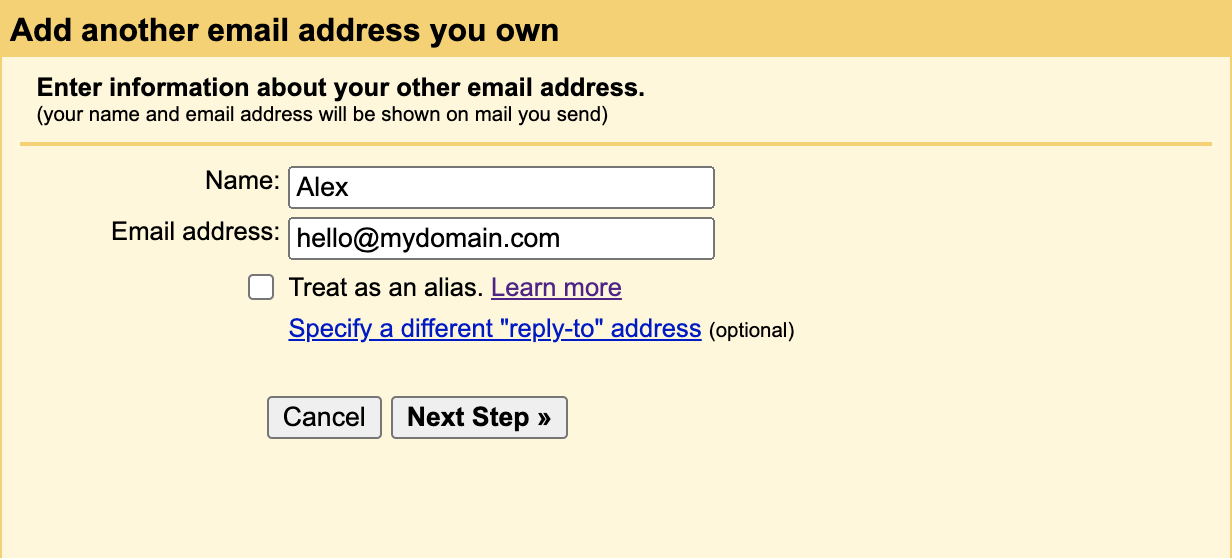Image resolution: width=1232 pixels, height=558 pixels.
Task: Place cursor in "hello@mydomain.com" text
Action: [428, 239]
